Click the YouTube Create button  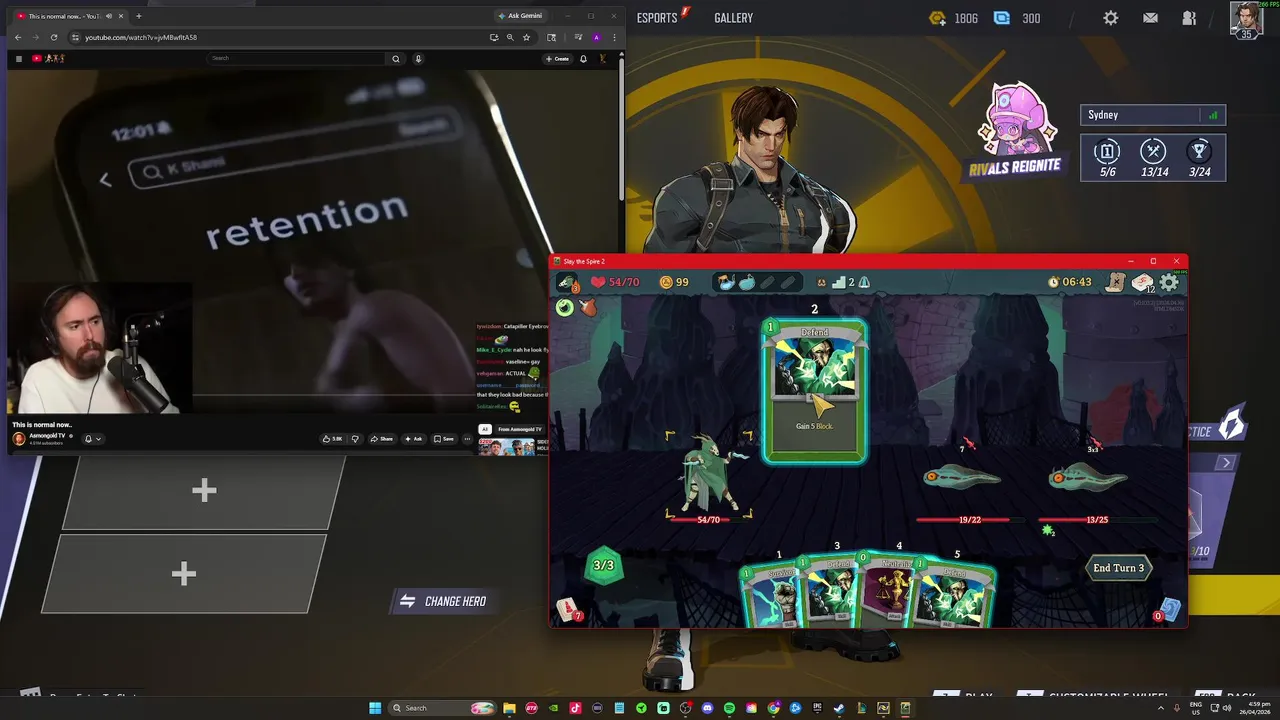tap(557, 58)
